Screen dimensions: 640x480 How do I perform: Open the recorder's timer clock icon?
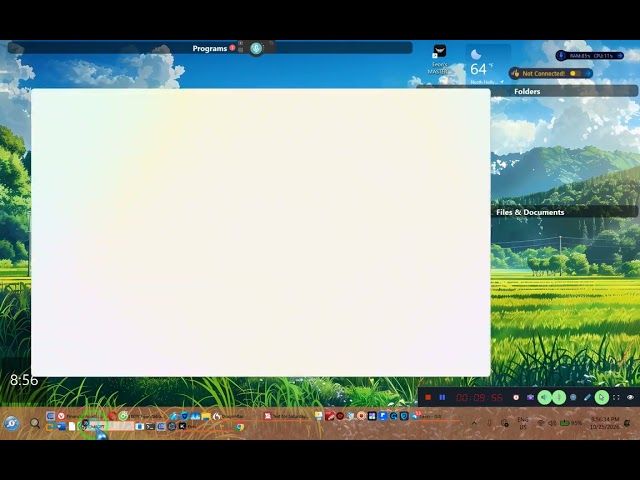(516, 397)
